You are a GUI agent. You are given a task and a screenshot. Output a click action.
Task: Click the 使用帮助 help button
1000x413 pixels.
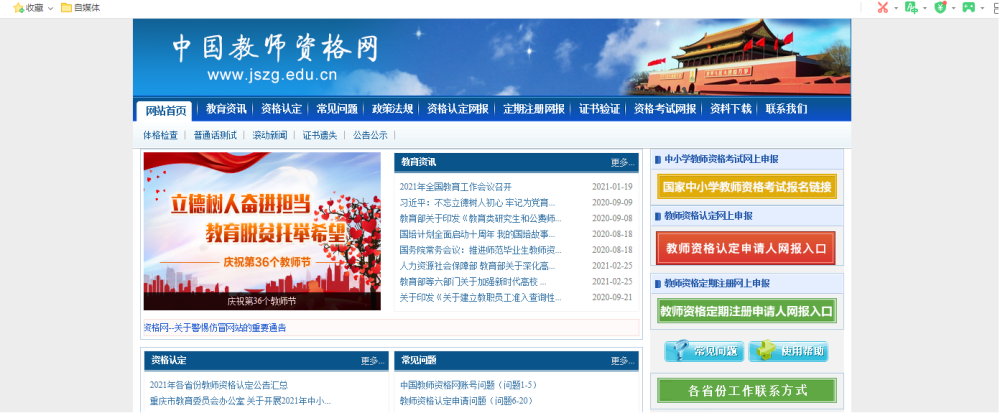[x=788, y=351]
